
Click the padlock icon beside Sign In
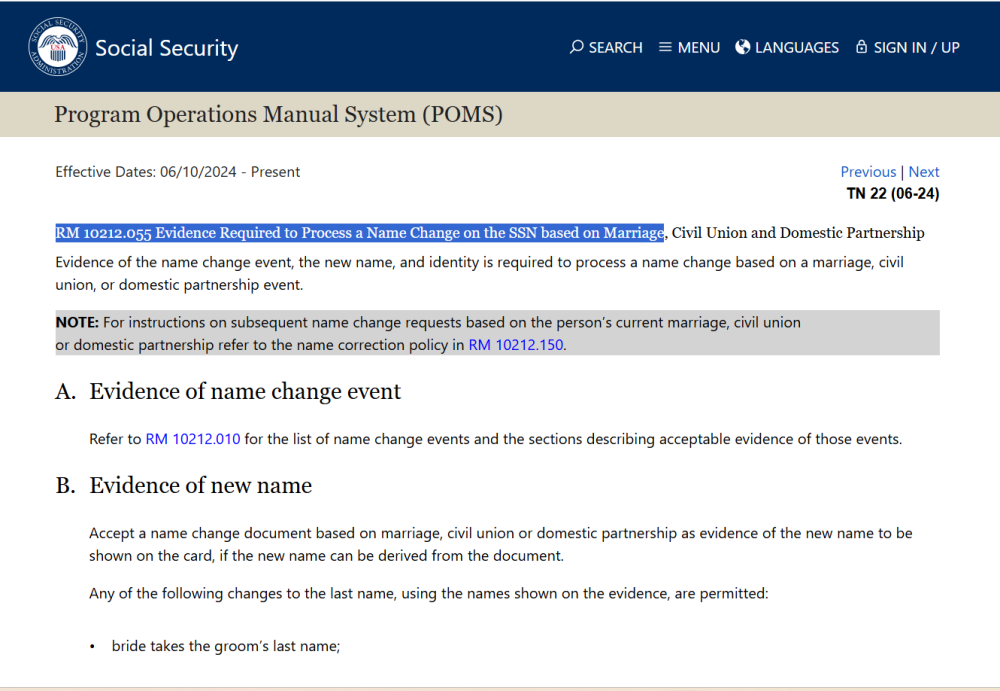point(861,47)
